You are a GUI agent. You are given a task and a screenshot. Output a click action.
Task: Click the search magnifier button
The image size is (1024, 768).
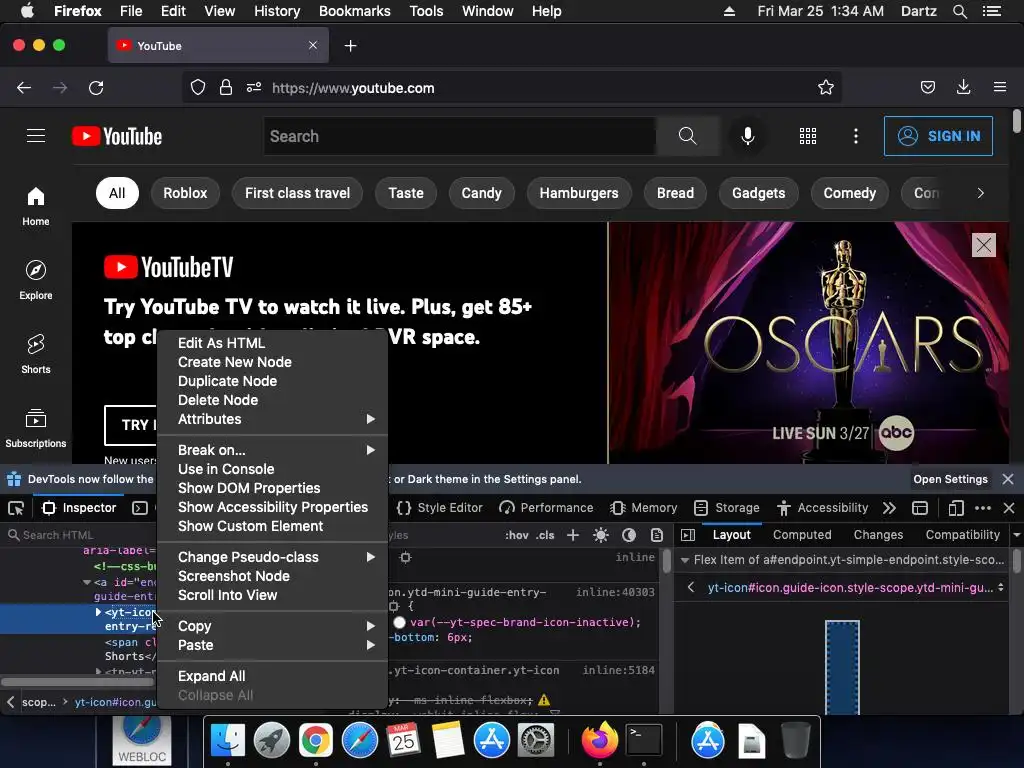(x=687, y=136)
